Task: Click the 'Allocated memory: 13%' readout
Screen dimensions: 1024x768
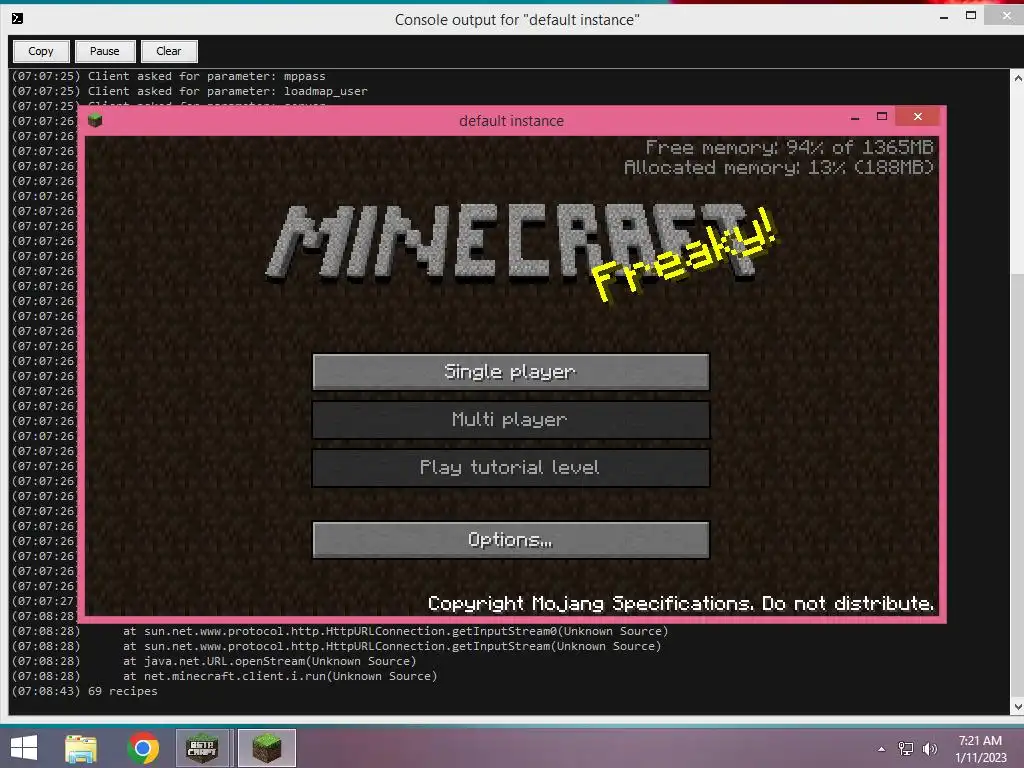Action: coord(779,167)
